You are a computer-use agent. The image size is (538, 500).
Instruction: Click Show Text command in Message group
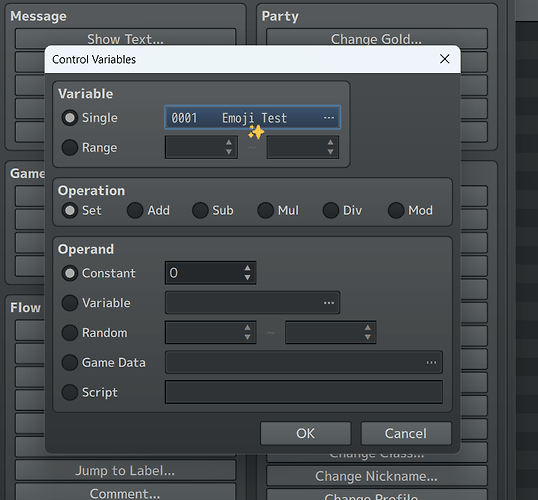126,39
